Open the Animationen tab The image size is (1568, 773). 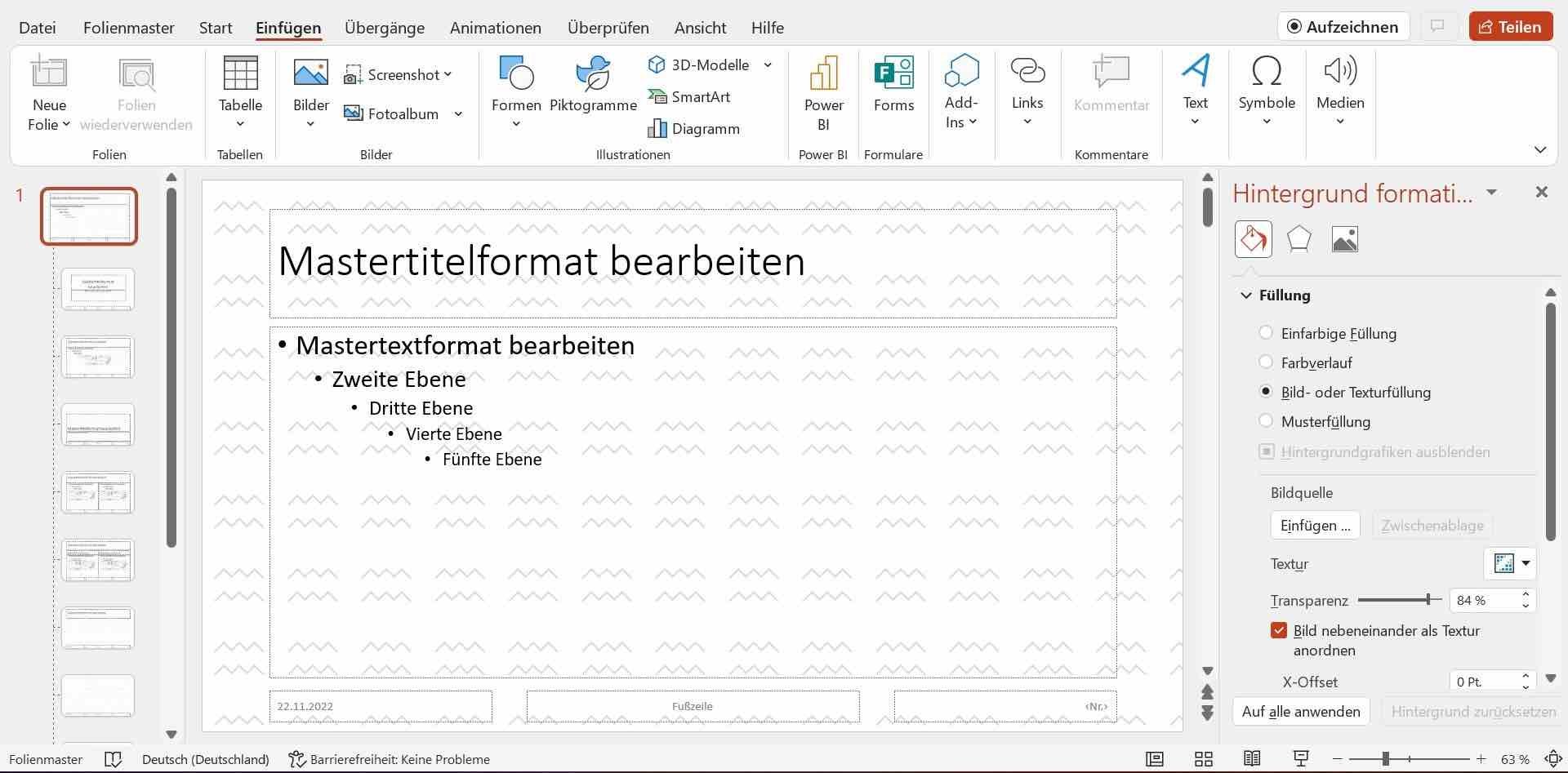click(x=495, y=27)
